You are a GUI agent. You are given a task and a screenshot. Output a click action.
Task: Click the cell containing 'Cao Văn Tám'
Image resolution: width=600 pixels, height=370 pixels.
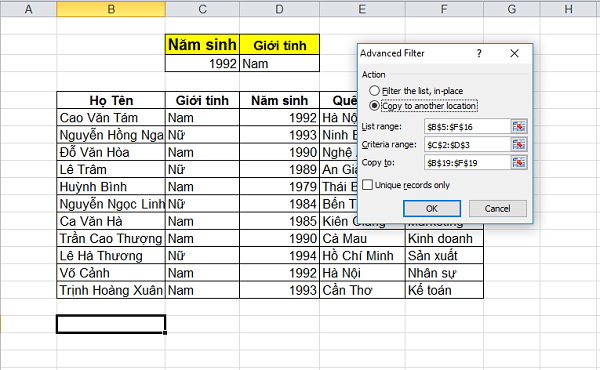[x=111, y=117]
